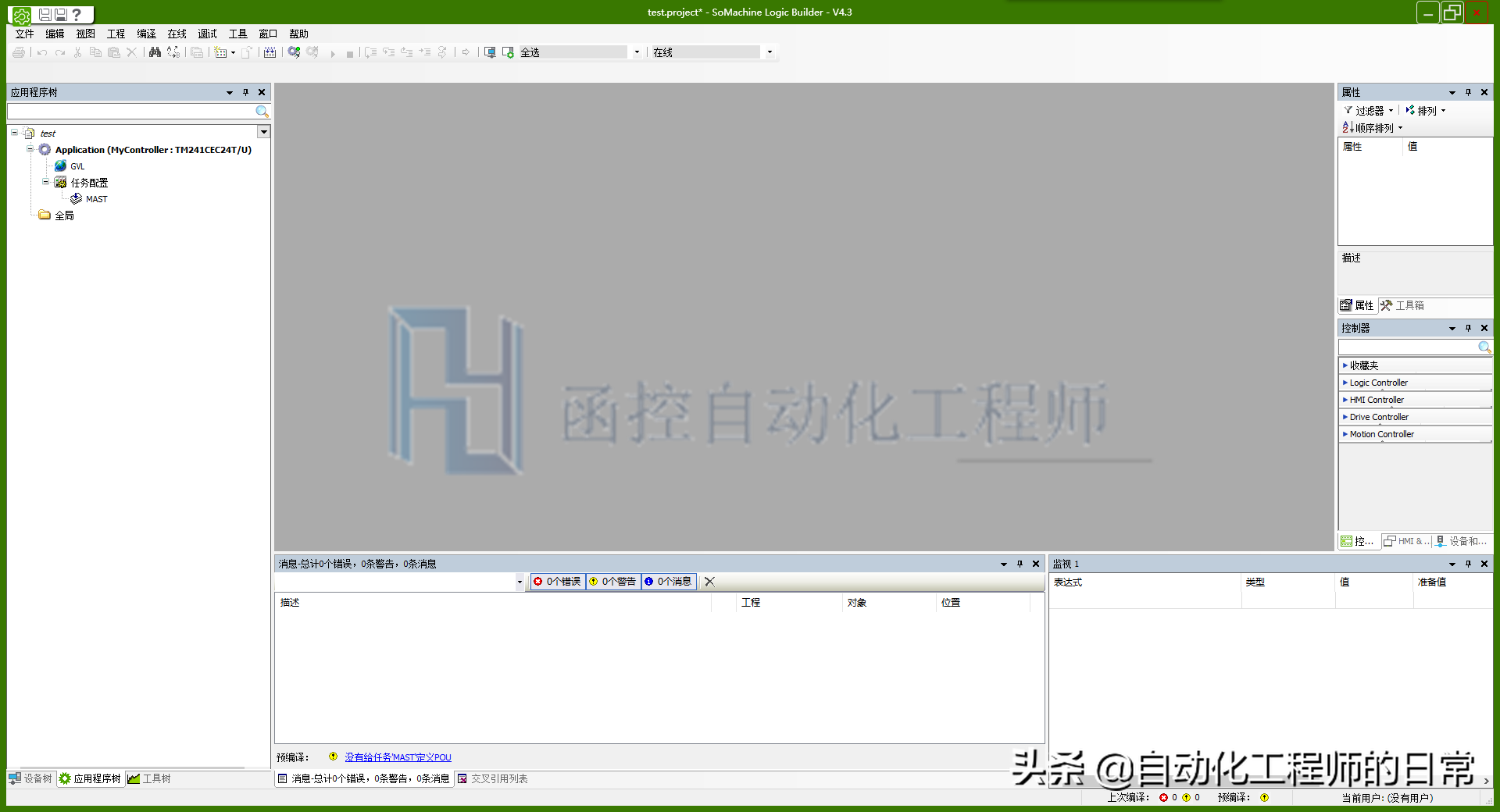The width and height of the screenshot is (1500, 812).
Task: Open the GVL global variable list
Action: [77, 166]
